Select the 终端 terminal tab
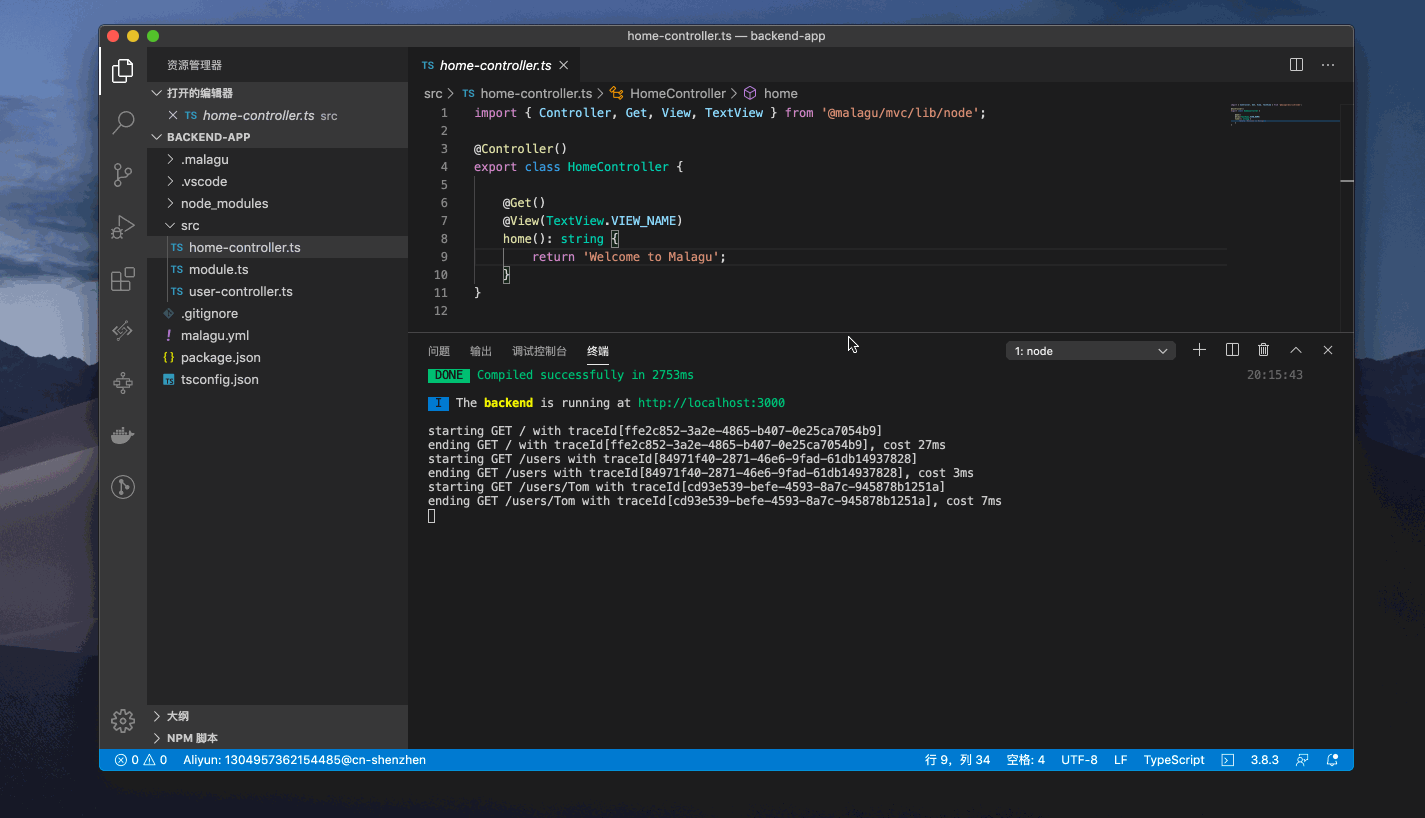The height and width of the screenshot is (818, 1425). pyautogui.click(x=598, y=351)
